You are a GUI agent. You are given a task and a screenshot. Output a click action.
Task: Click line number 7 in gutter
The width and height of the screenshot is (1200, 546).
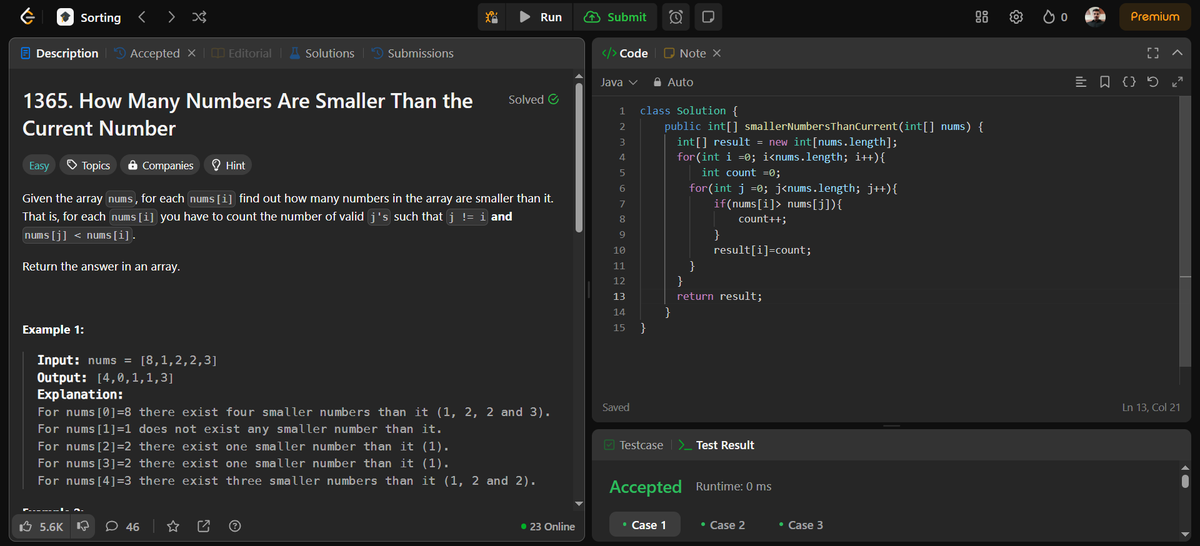pos(622,203)
